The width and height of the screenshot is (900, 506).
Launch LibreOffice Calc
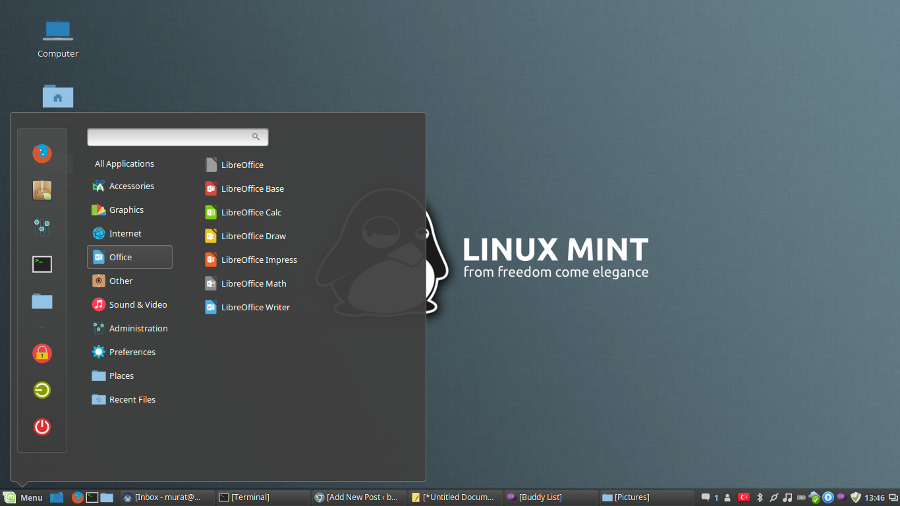[x=243, y=212]
